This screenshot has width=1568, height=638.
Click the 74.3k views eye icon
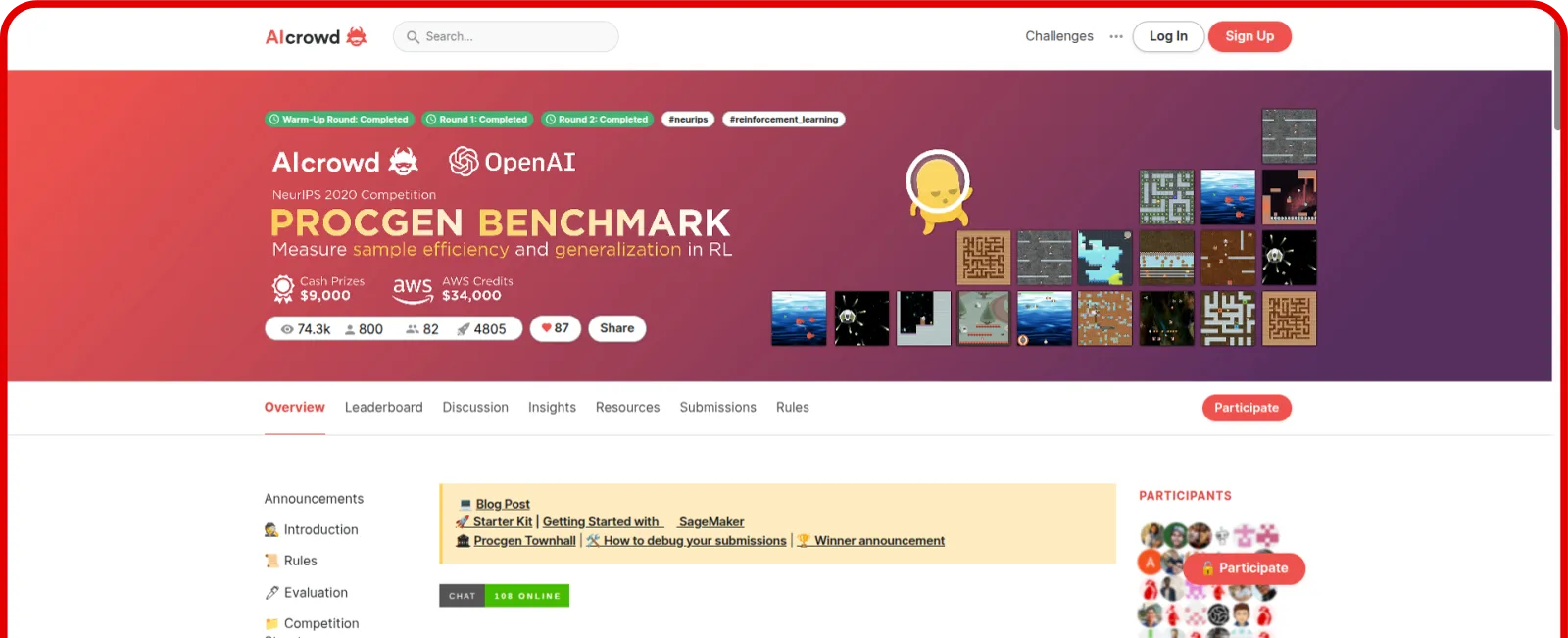(x=287, y=329)
